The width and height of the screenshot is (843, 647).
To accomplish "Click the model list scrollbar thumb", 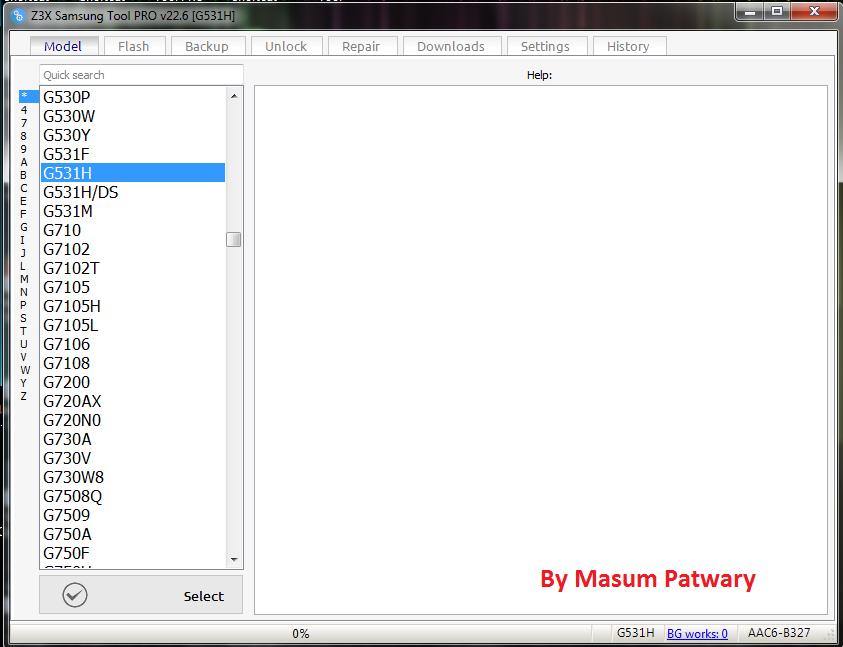I will pos(233,239).
